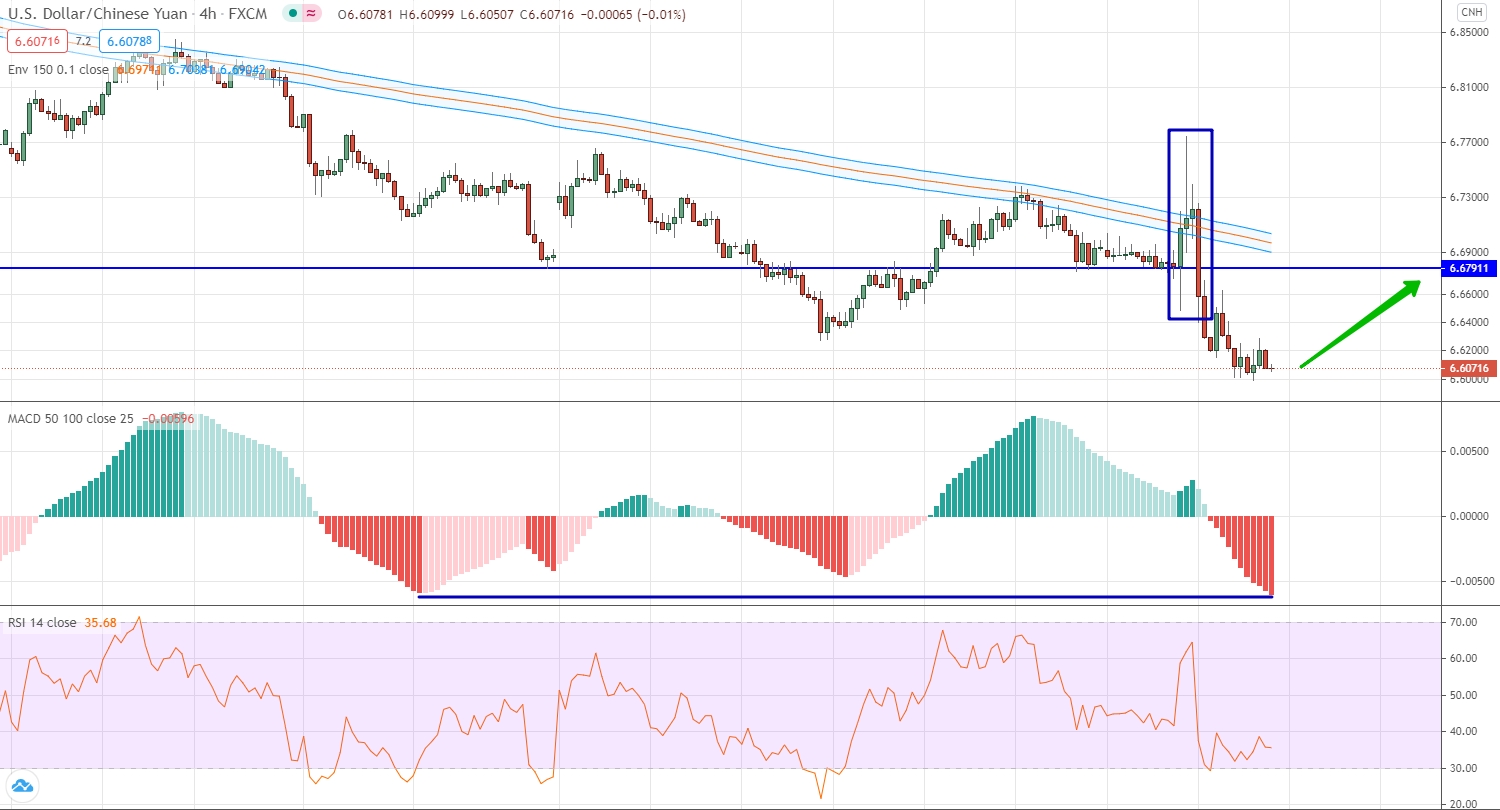Select the Env 150 0.1 close indicator legend

click(x=58, y=70)
